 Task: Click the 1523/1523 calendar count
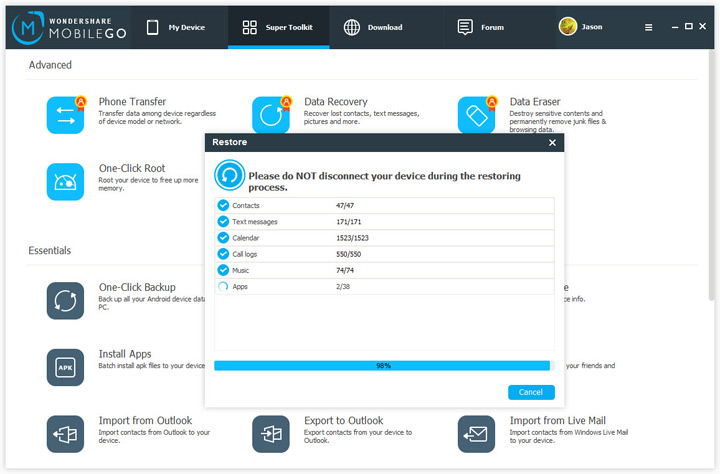[x=352, y=237]
